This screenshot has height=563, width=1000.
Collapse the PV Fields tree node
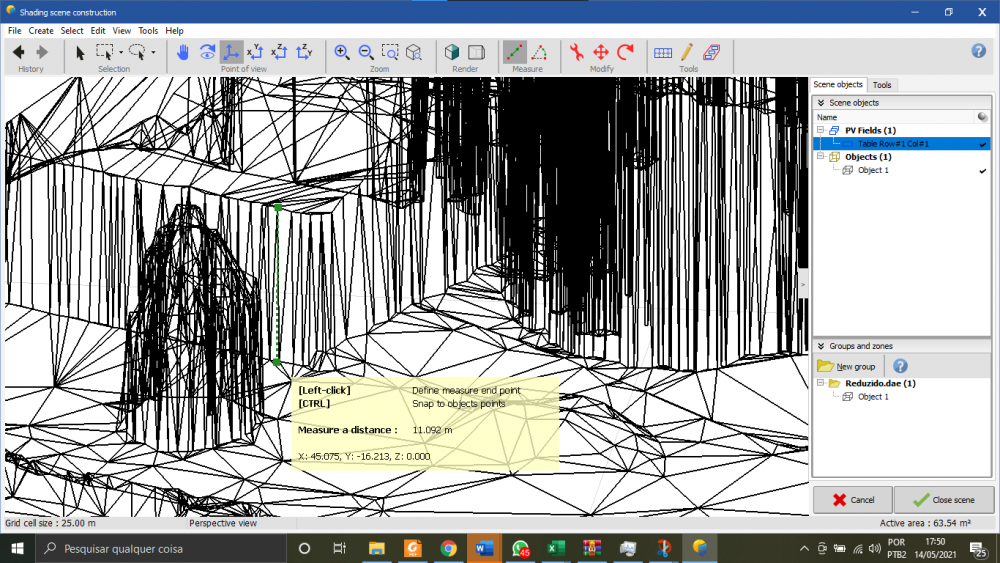coord(821,130)
